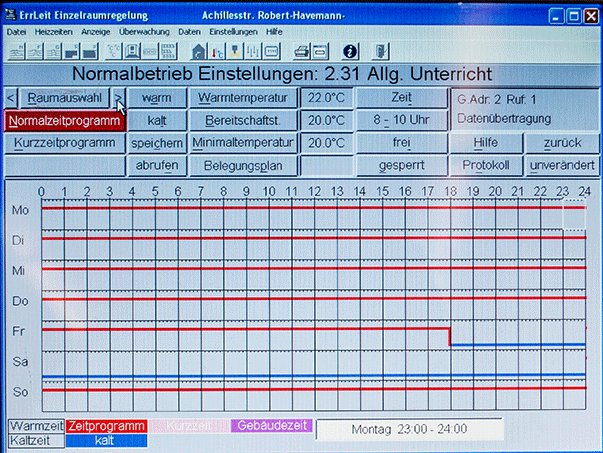Go to previous room with the < arrow
Viewport: 603px width, 453px height.
pyautogui.click(x=11, y=98)
